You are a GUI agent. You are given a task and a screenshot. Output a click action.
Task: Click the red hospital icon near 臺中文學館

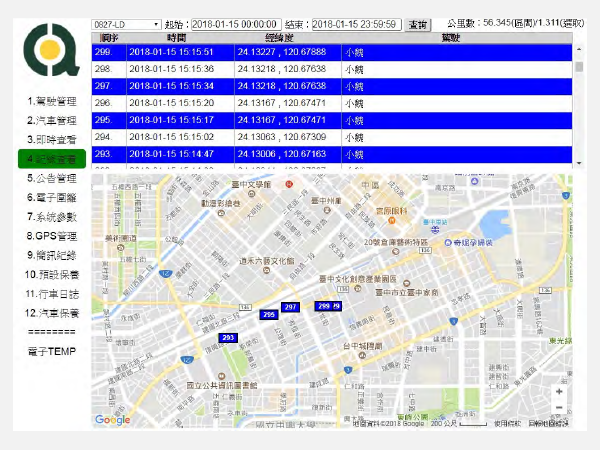click(x=289, y=184)
